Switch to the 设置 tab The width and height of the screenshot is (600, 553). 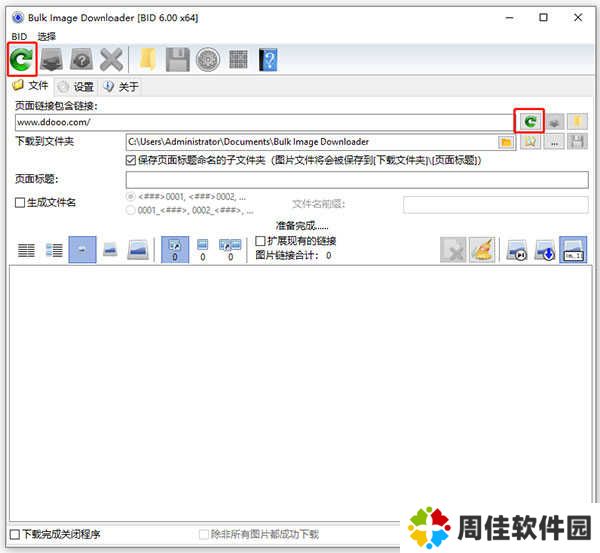point(76,87)
